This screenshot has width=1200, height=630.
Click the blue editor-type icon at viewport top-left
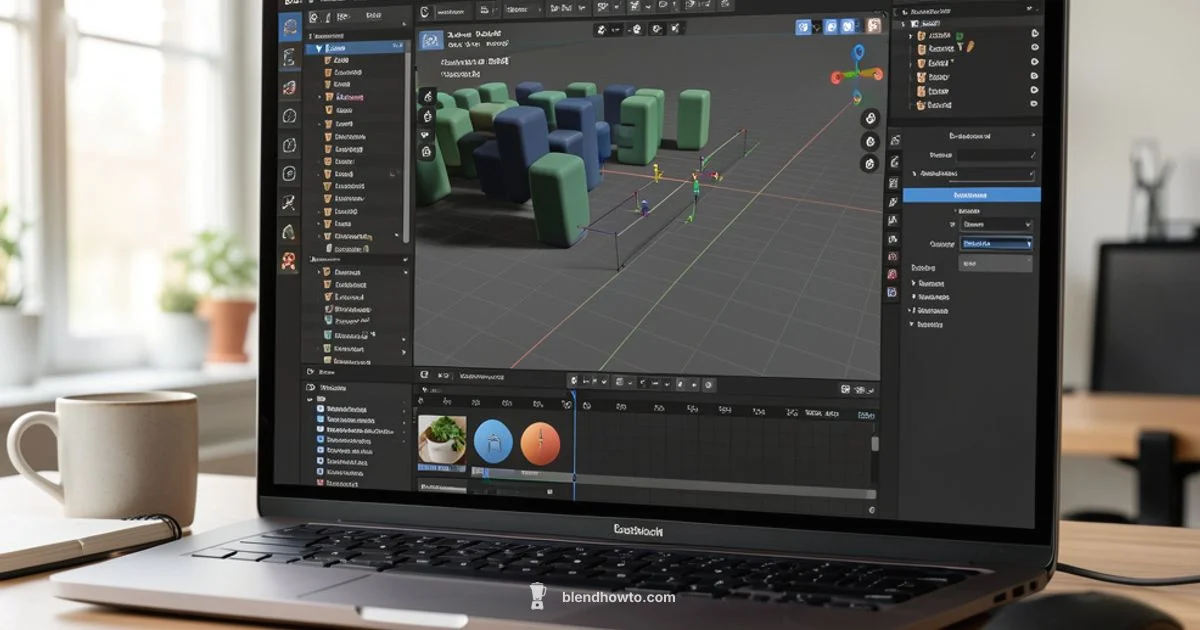point(431,41)
